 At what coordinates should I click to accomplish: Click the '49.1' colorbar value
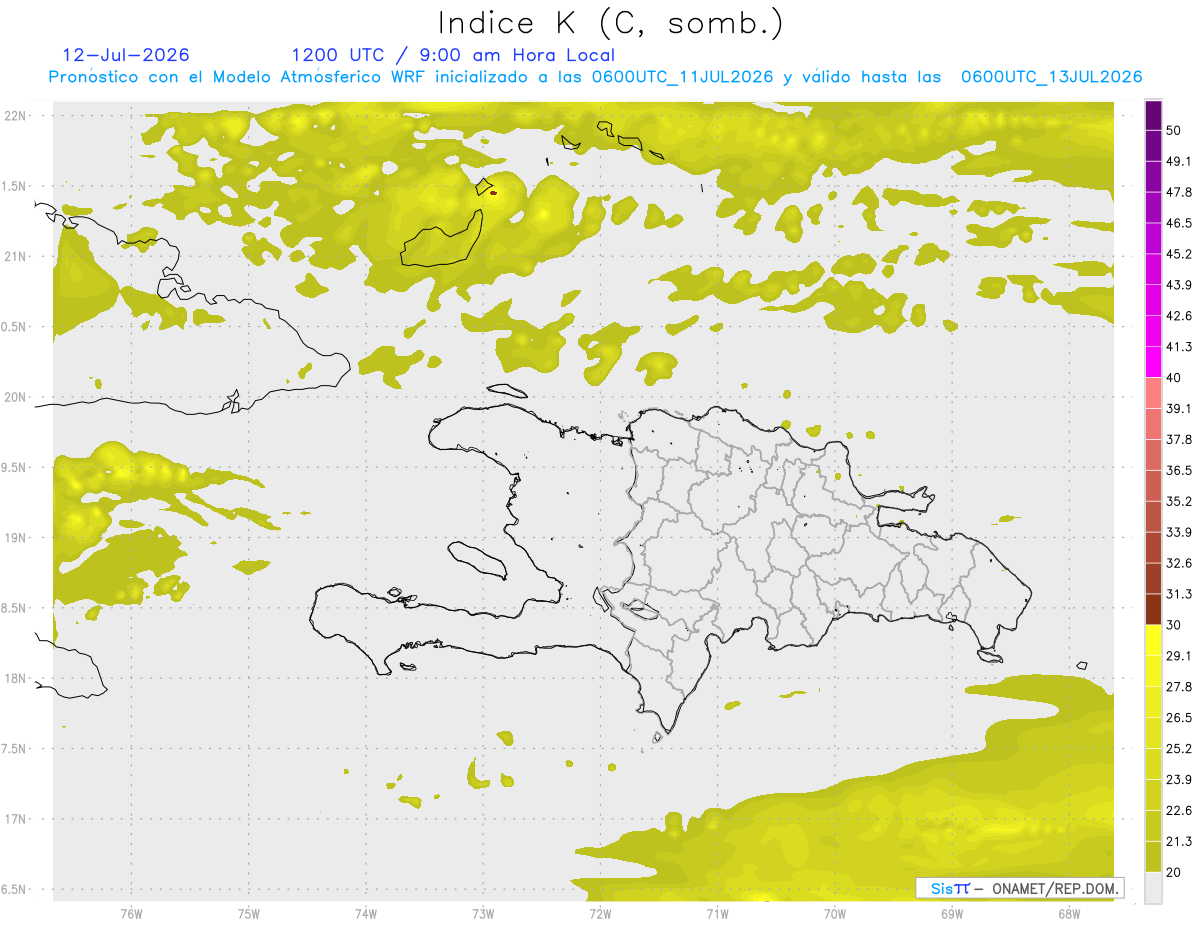click(1178, 161)
